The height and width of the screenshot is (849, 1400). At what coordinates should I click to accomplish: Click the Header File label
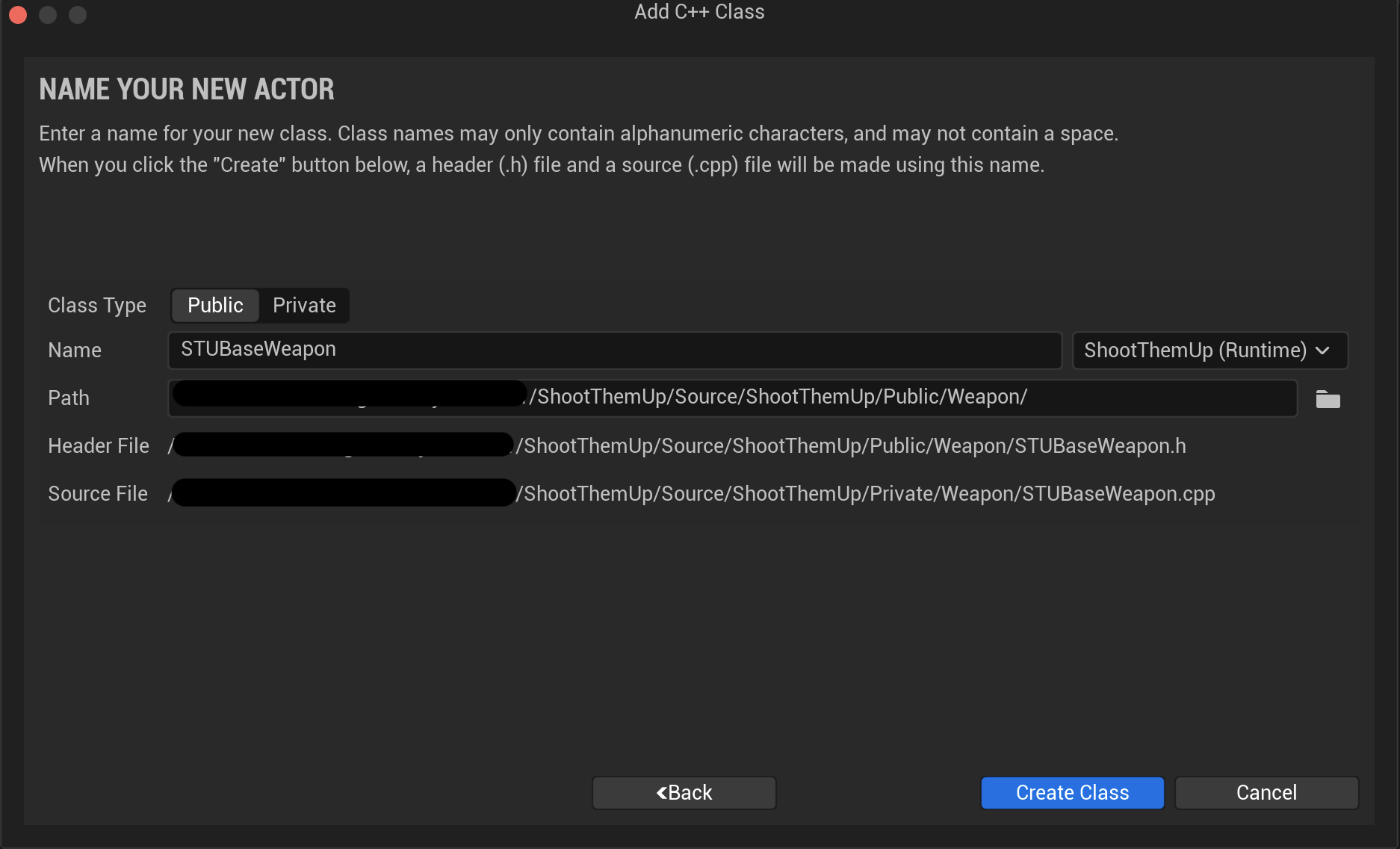[x=99, y=446]
